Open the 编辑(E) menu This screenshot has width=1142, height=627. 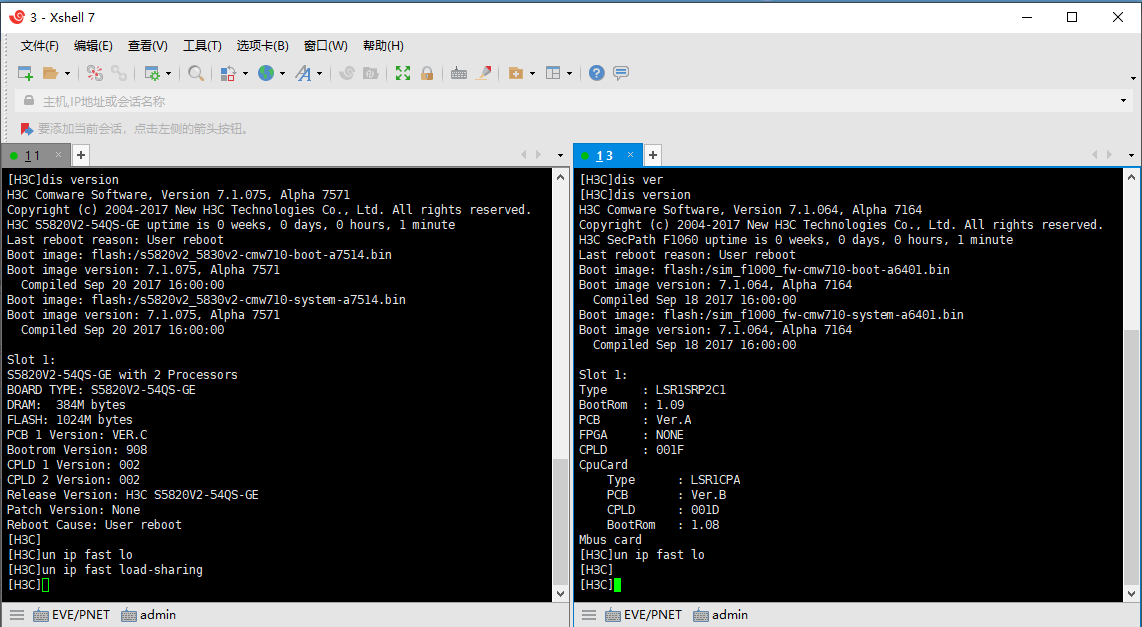click(93, 46)
